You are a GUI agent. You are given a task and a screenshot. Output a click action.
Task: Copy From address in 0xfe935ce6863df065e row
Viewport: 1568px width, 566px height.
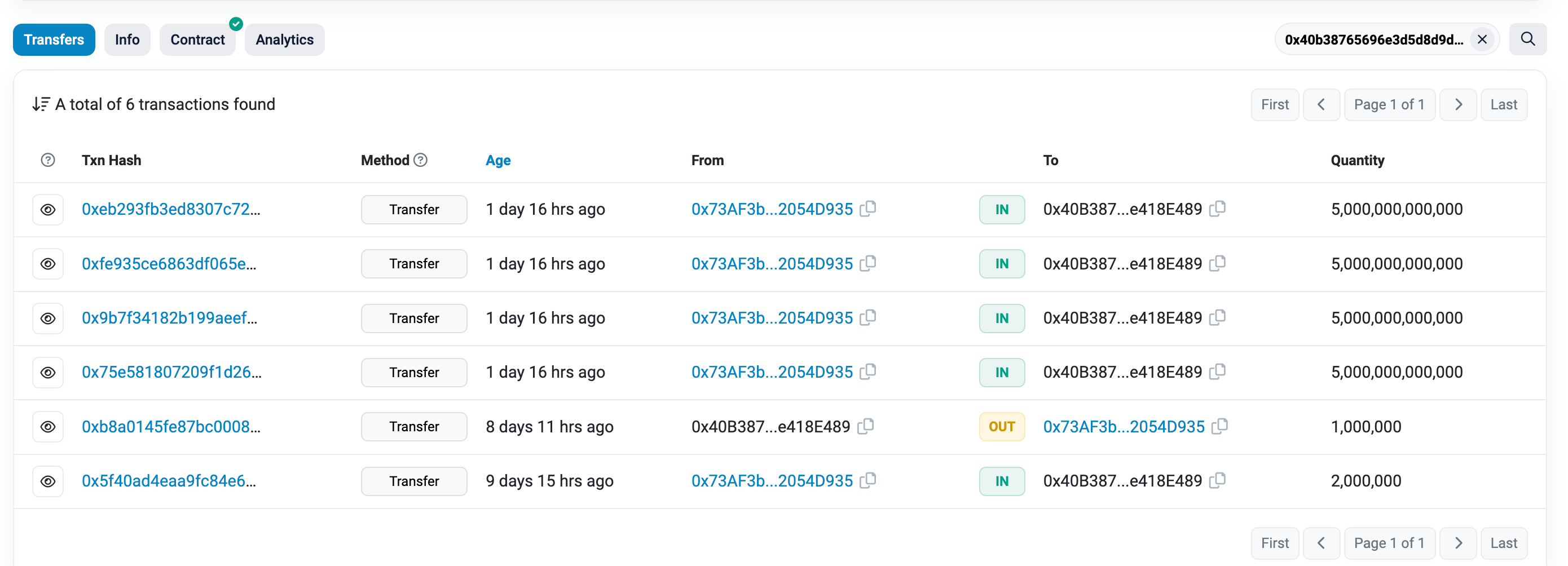click(x=868, y=263)
